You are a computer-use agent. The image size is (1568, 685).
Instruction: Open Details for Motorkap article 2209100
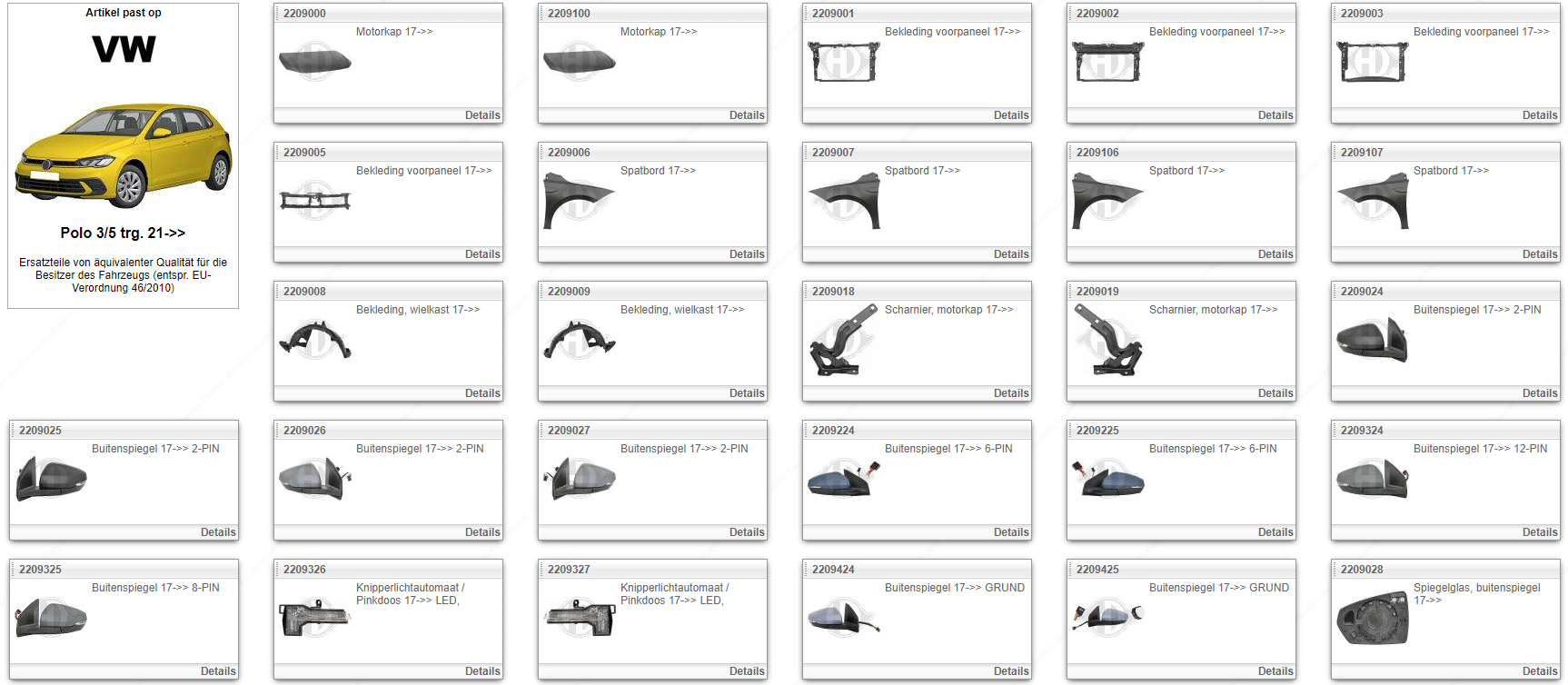(x=746, y=115)
